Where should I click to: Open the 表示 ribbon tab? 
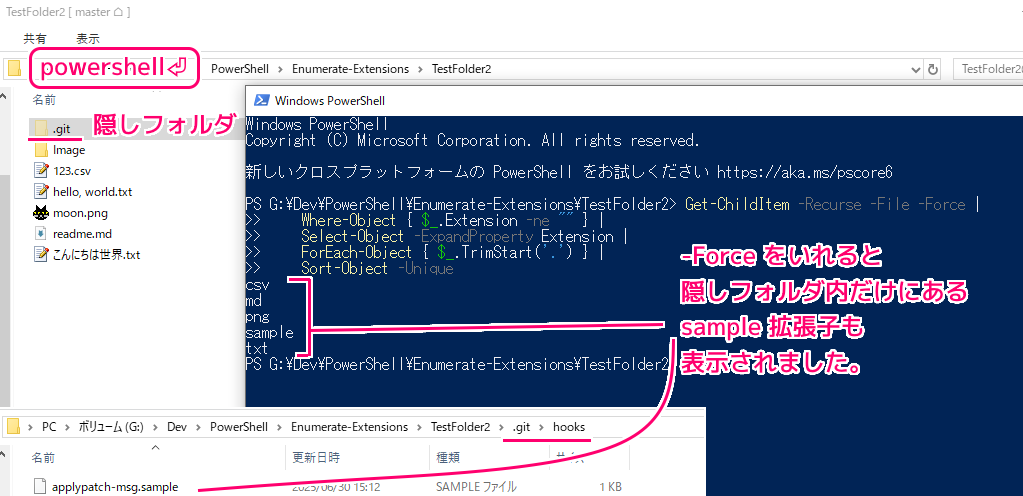click(x=88, y=38)
